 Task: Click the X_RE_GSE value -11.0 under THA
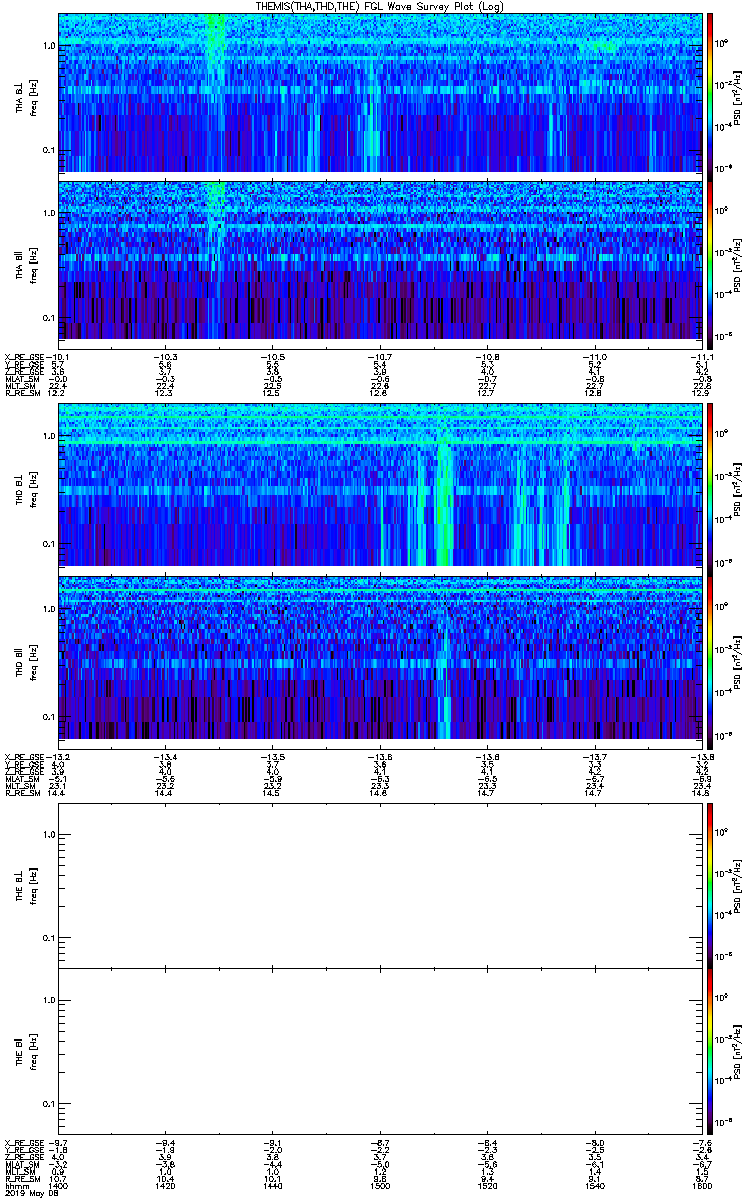pyautogui.click(x=593, y=357)
